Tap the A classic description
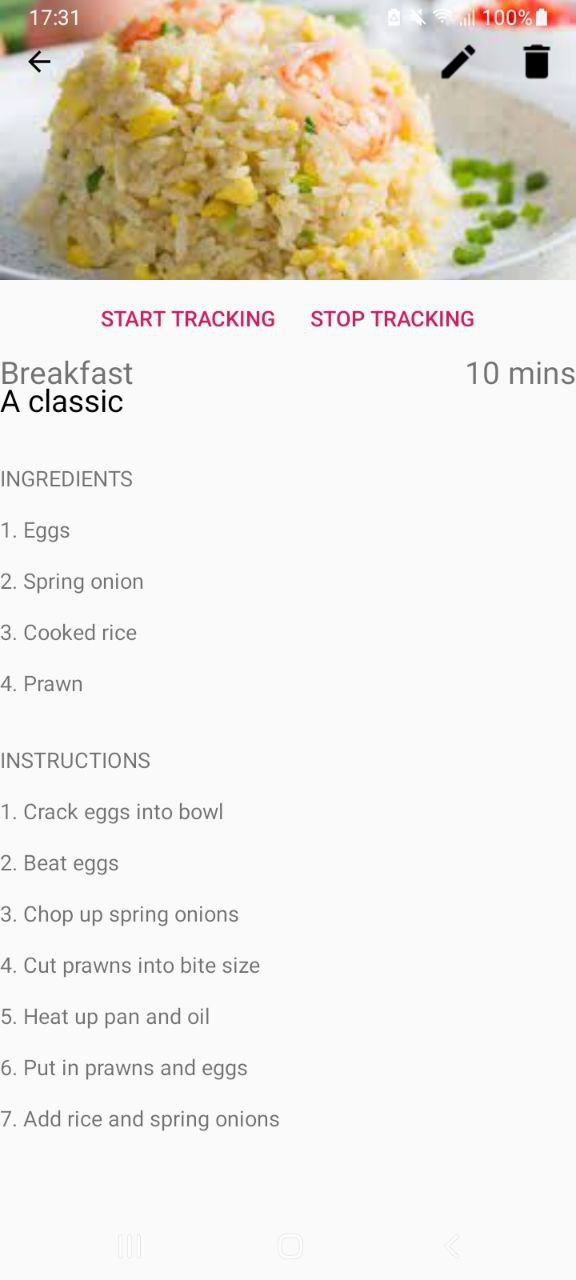576x1280 pixels. point(62,401)
